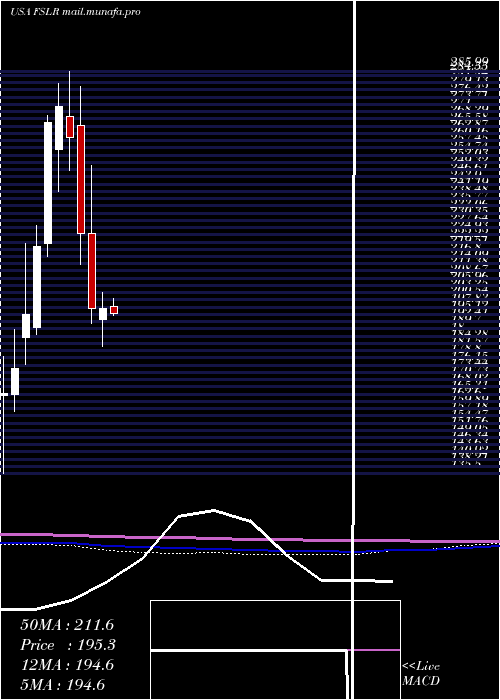Screen dimensions: 500x700
Task: Click the tallest white candlestick body
Action: [x=48, y=183]
